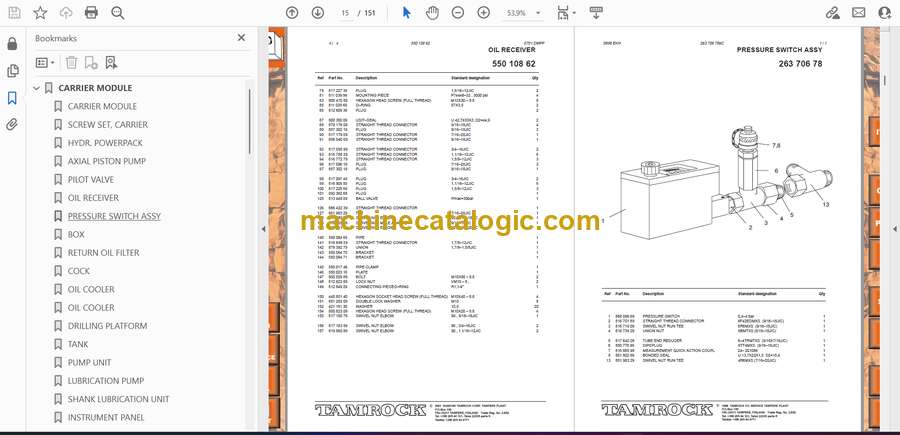Screen dimensions: 900x435
Task: Click the cloud upload icon
Action: coord(66,13)
